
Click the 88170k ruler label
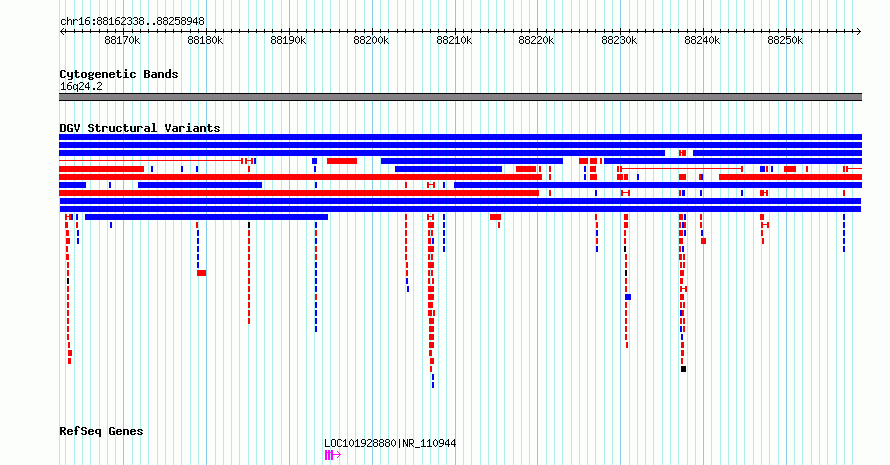[x=123, y=40]
